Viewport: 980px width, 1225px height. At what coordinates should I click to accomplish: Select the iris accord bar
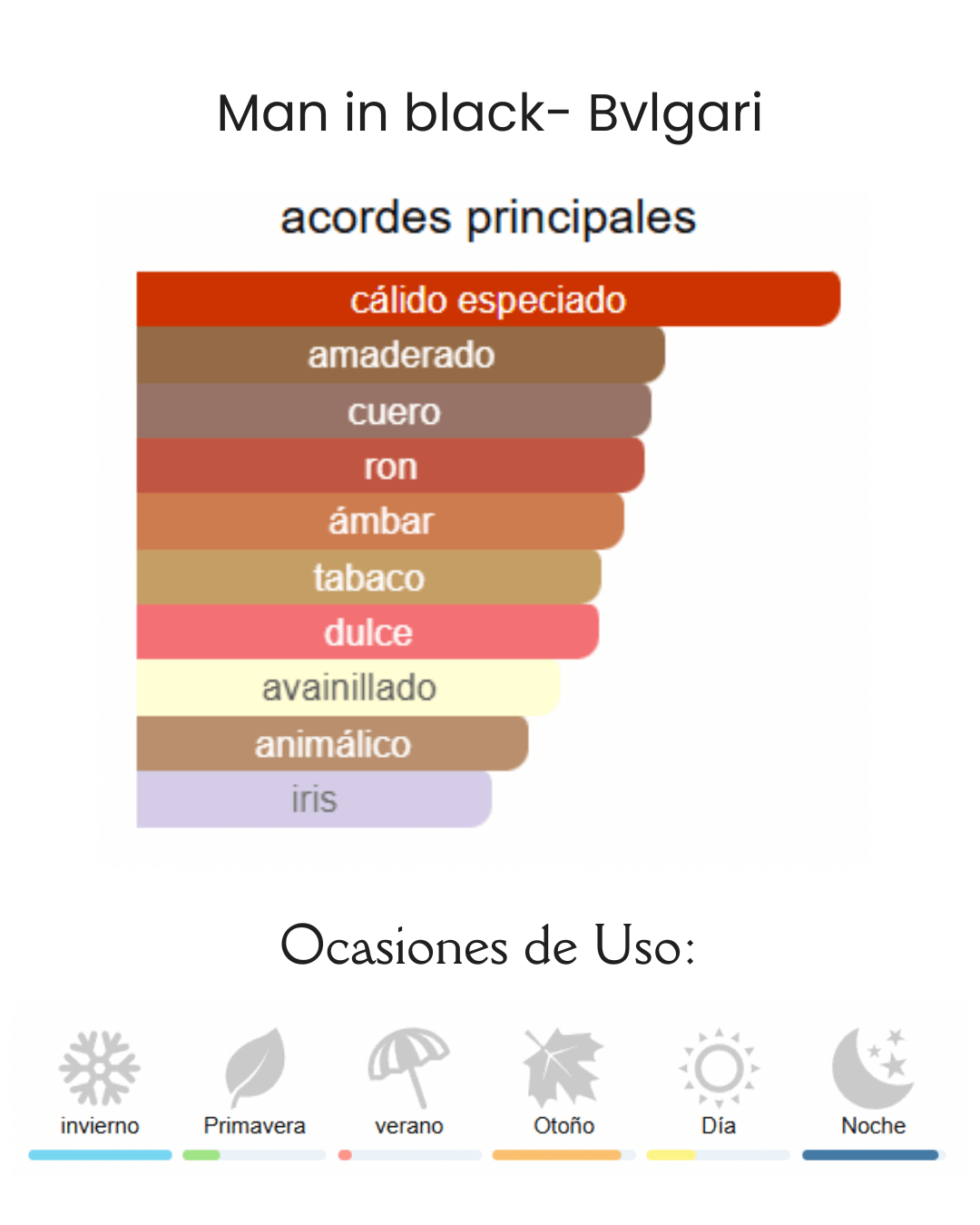click(x=314, y=799)
